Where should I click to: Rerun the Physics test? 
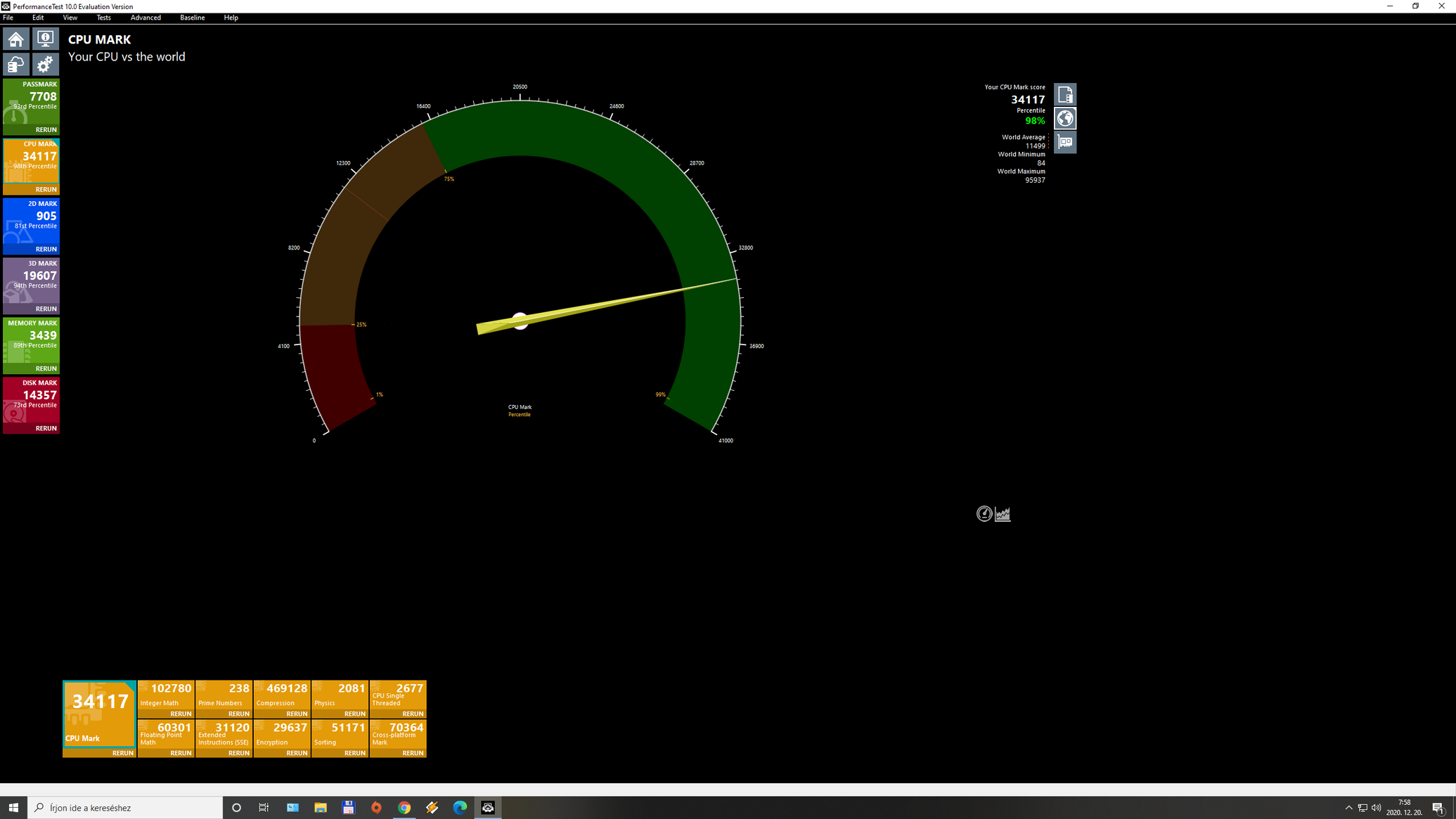click(x=355, y=714)
